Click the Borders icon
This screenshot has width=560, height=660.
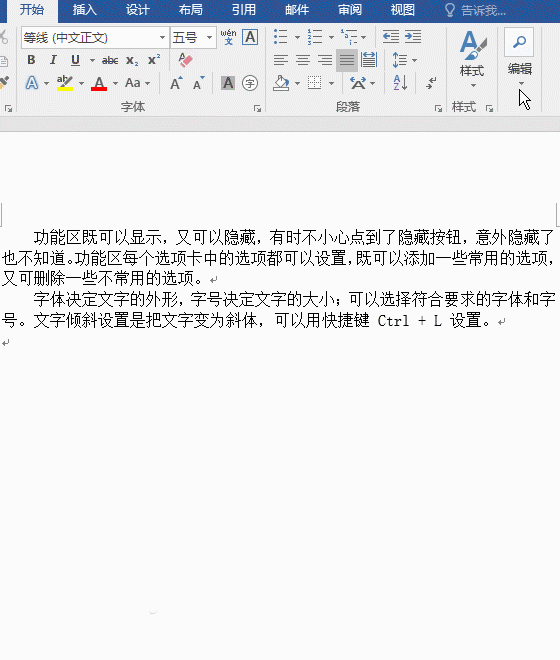coord(315,83)
